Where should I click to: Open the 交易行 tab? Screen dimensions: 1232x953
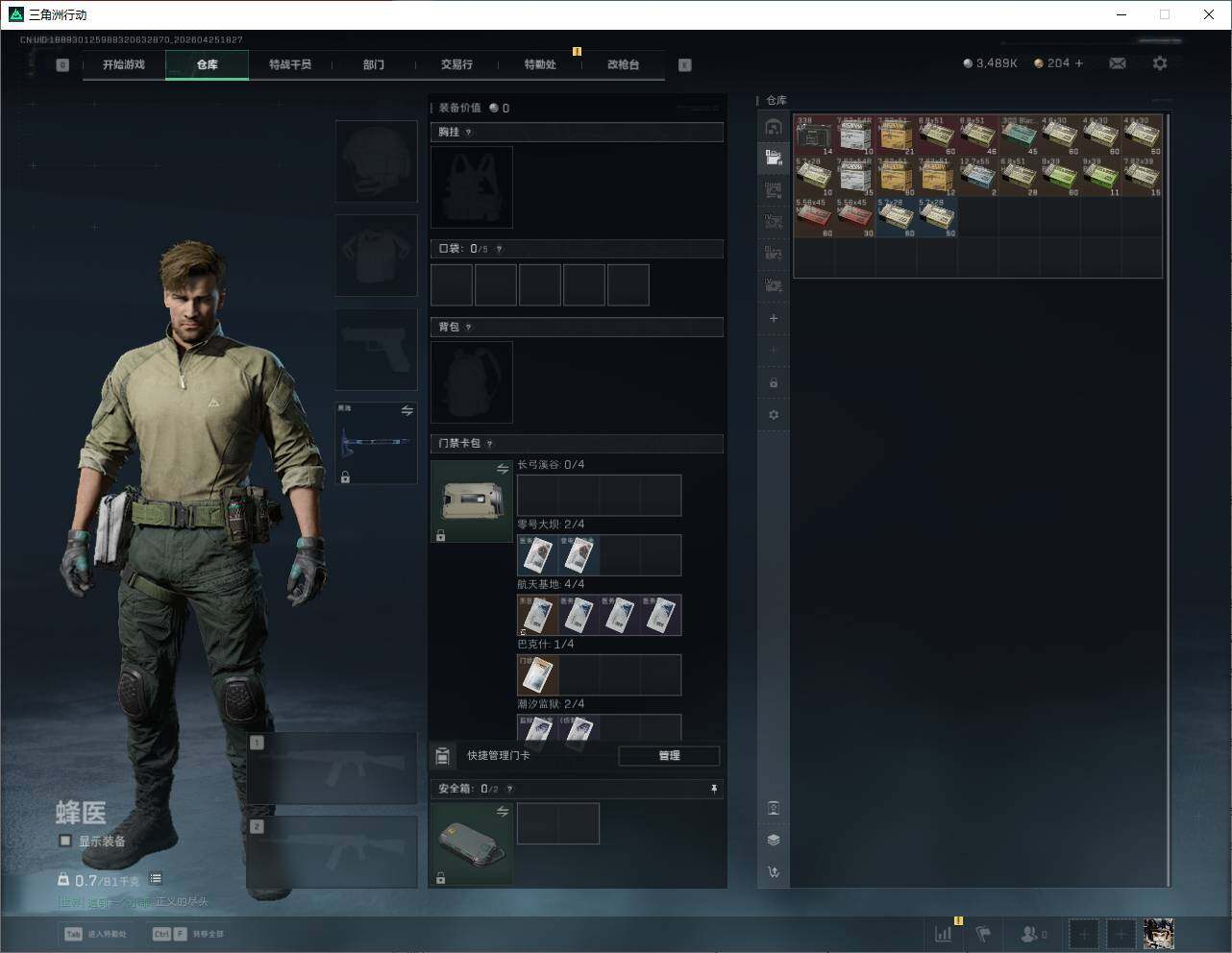[x=456, y=65]
